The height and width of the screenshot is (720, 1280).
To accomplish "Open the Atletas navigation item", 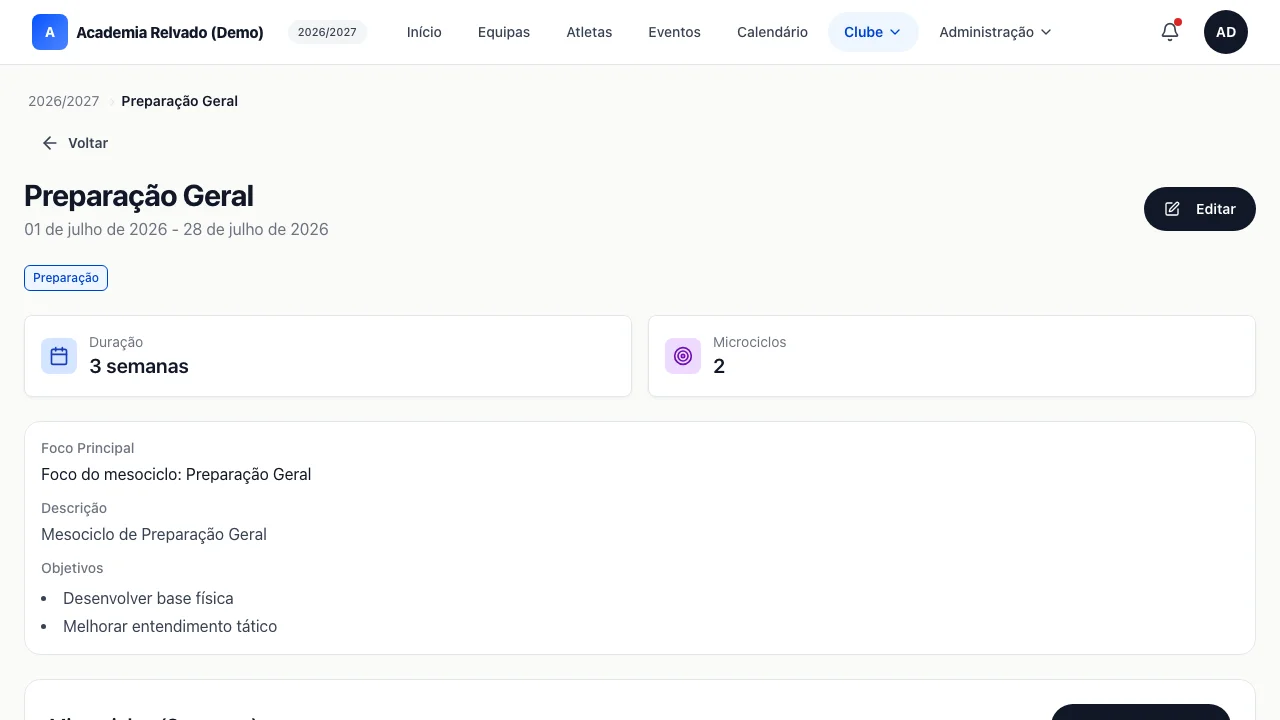I will pos(589,32).
